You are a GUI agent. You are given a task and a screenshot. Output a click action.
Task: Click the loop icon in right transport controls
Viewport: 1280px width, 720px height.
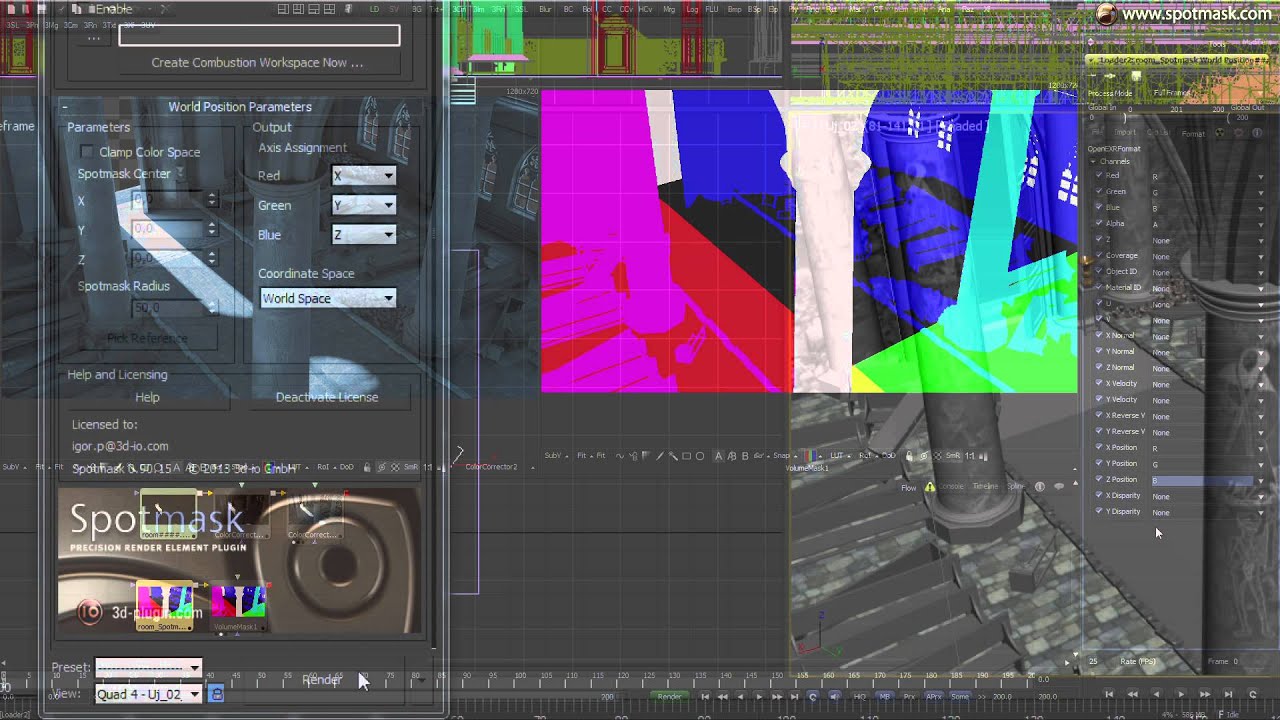1253,694
